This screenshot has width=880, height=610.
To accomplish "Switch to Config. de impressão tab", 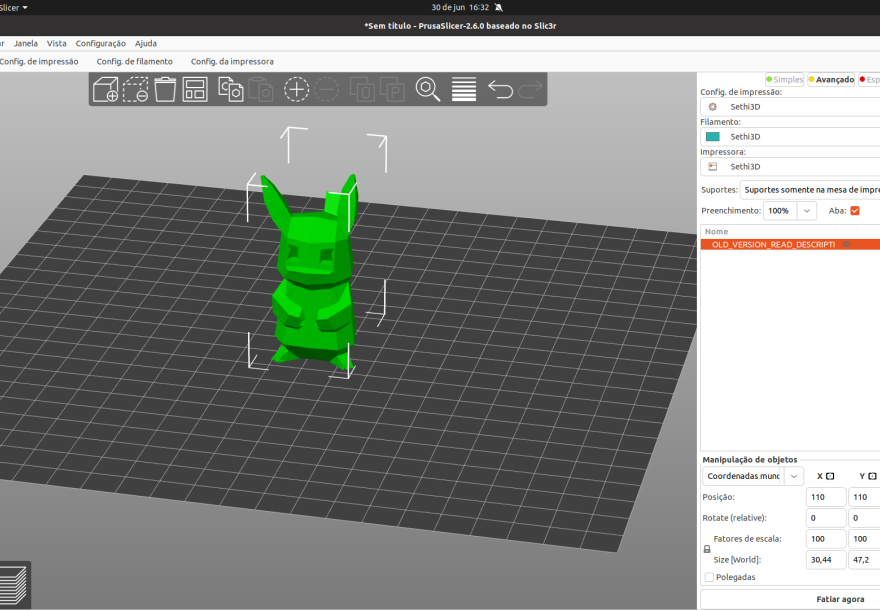I will pyautogui.click(x=39, y=61).
